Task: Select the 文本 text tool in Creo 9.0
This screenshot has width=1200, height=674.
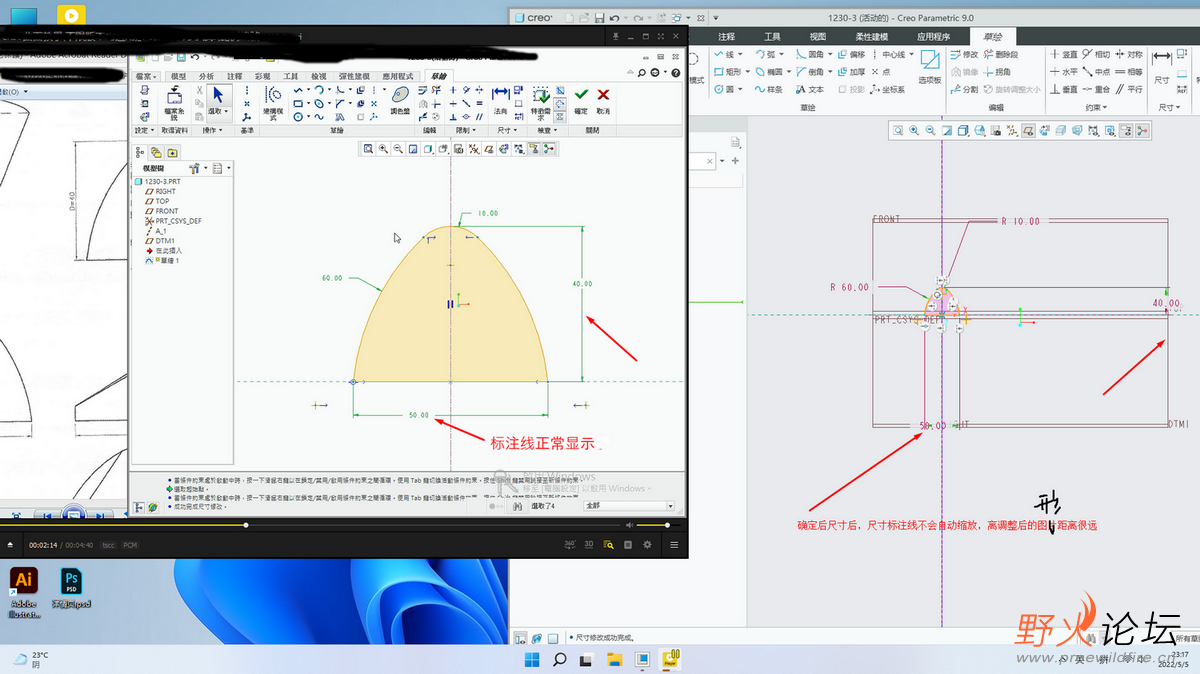Action: coord(809,89)
